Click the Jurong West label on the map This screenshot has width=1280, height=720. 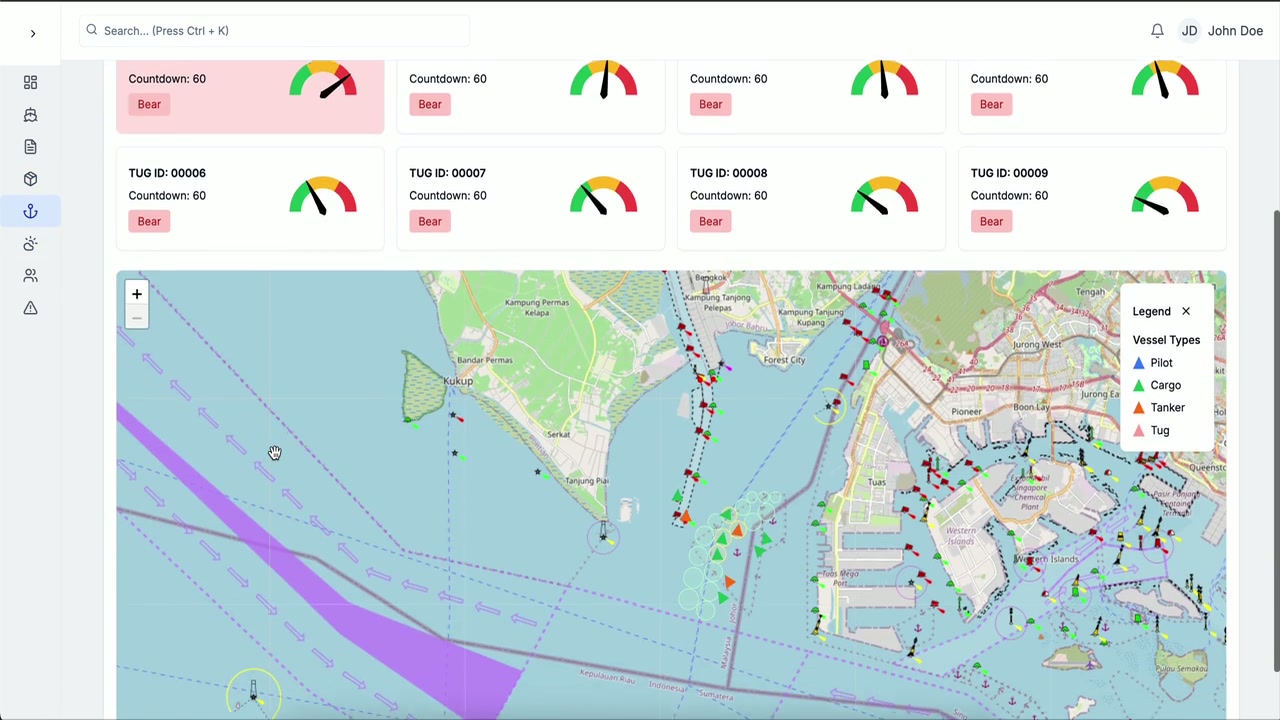pos(1037,344)
